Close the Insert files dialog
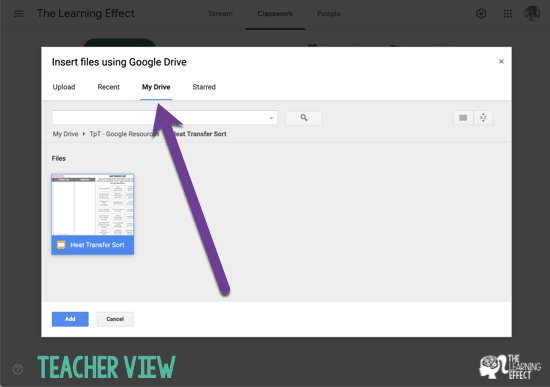This screenshot has width=550, height=387. pos(501,61)
